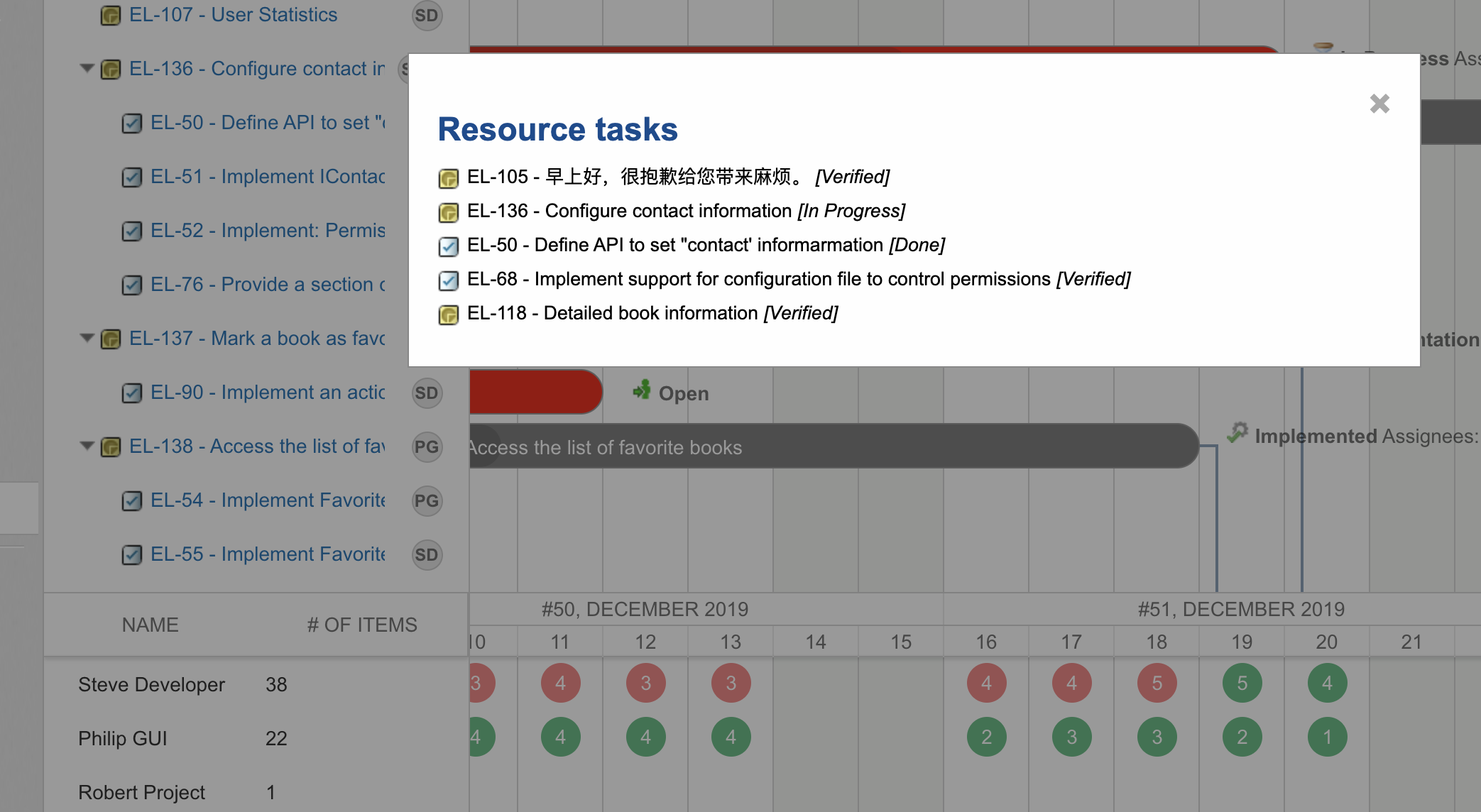This screenshot has height=812, width=1481.
Task: Click PG avatar next to EL-54
Action: point(427,501)
